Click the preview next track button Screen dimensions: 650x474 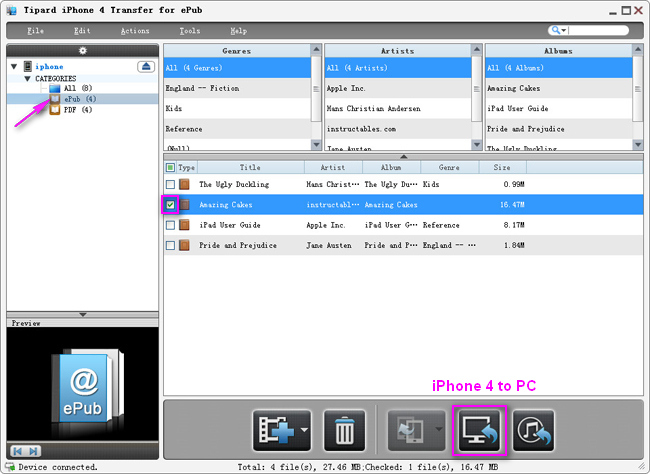pyautogui.click(x=34, y=451)
